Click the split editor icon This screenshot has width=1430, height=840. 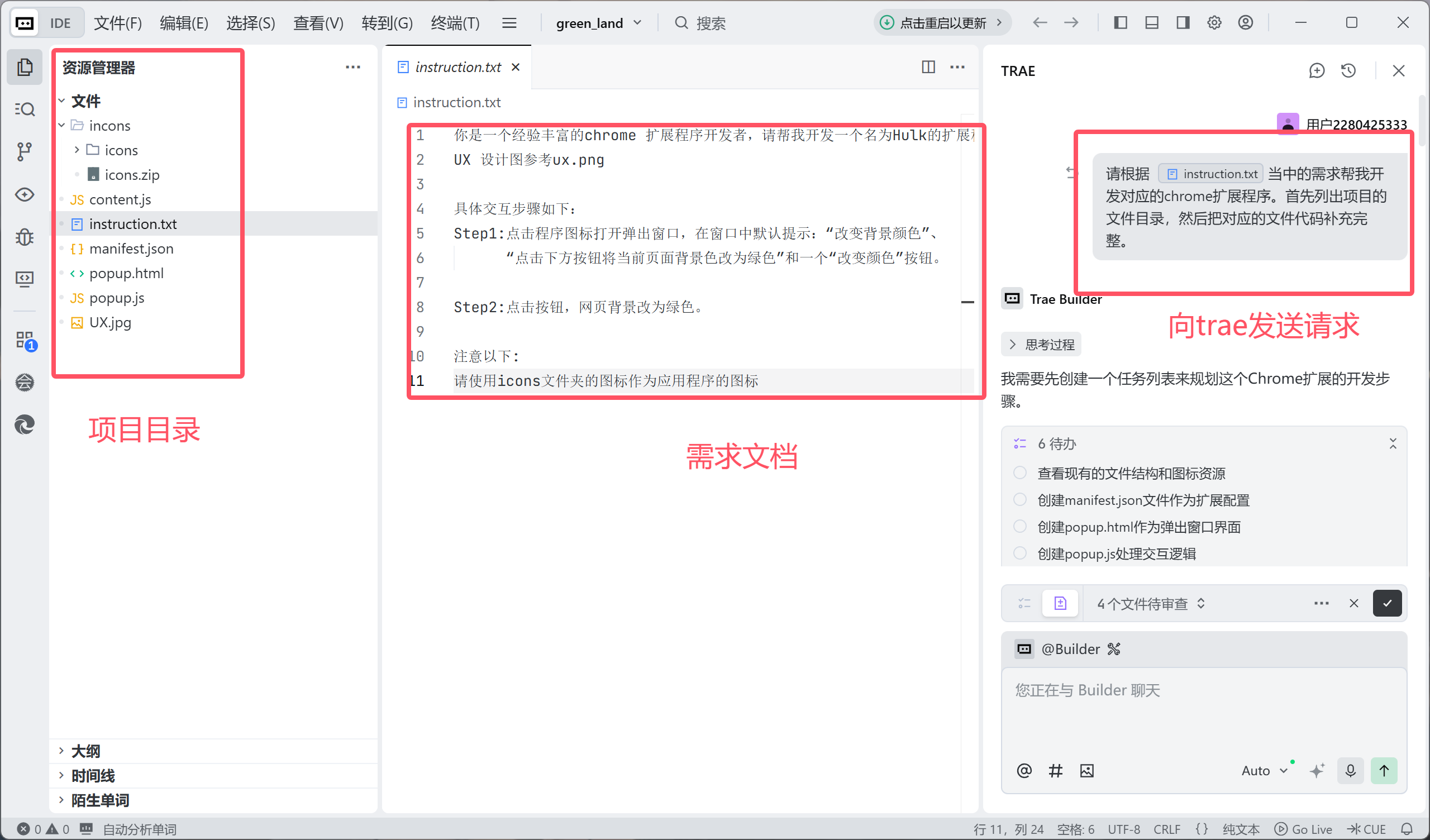point(928,67)
